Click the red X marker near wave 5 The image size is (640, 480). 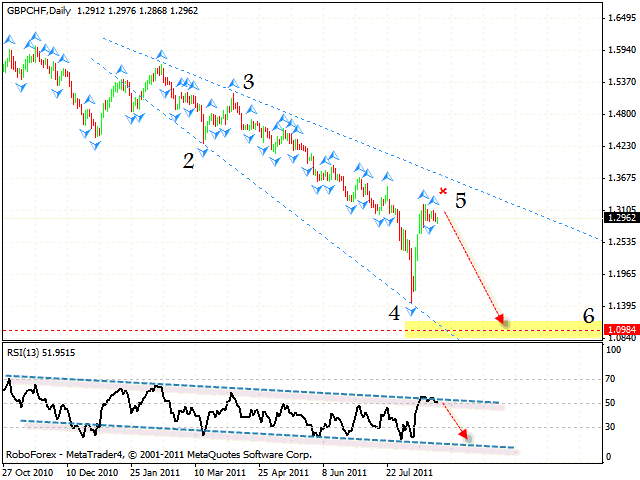(x=443, y=191)
